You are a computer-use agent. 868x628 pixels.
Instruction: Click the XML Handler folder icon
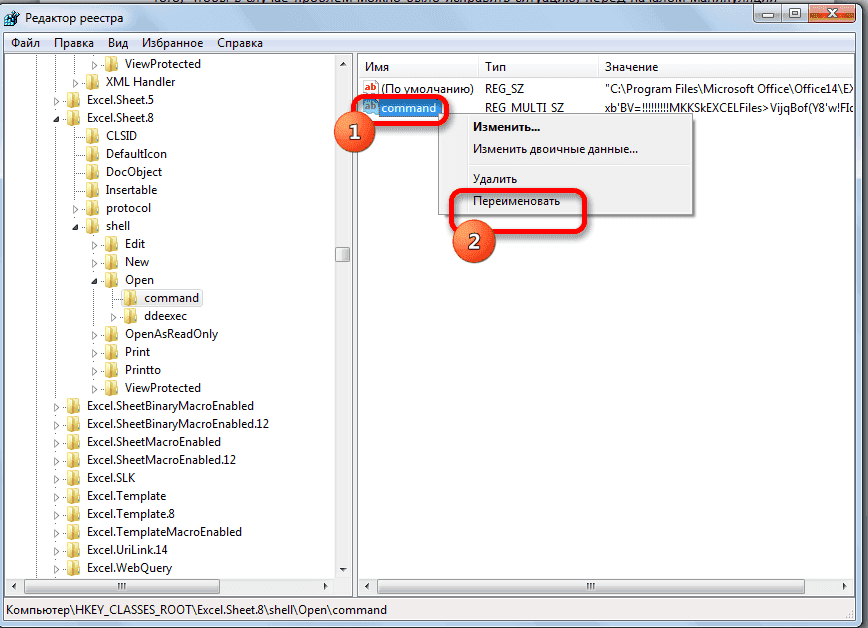(93, 83)
